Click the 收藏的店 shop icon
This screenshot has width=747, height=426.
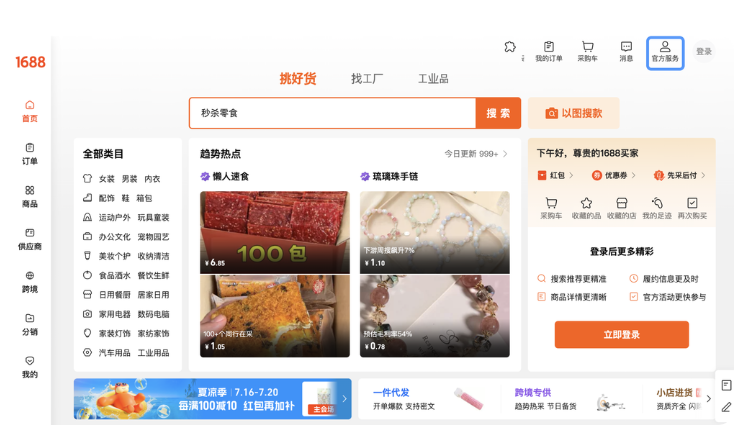pos(622,208)
